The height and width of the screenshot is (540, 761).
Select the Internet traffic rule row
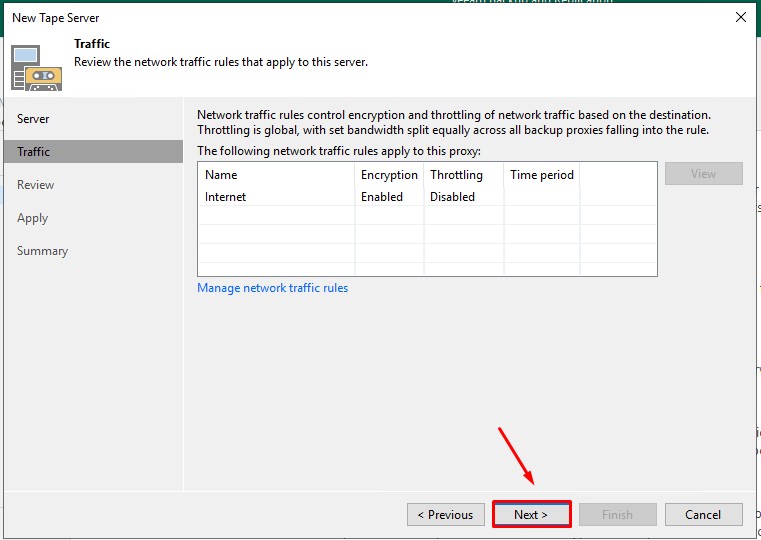tap(226, 197)
